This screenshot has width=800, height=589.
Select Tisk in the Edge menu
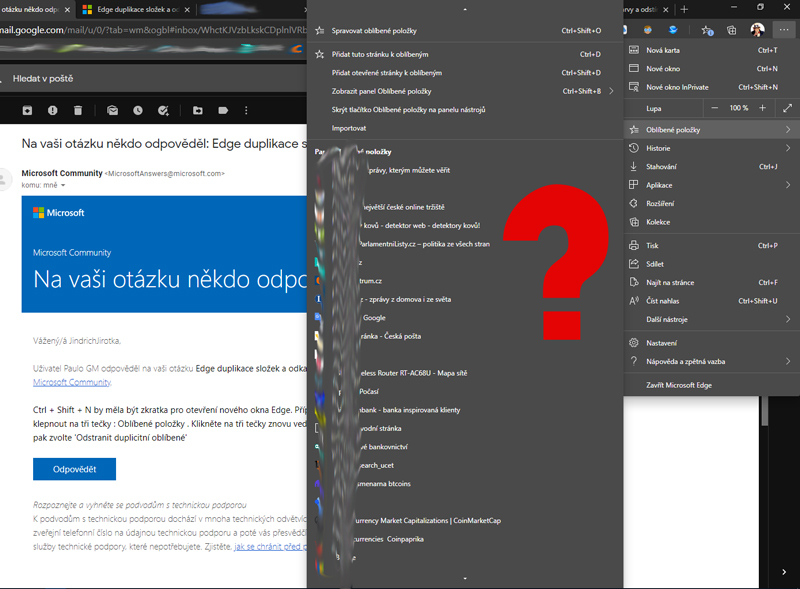click(x=712, y=246)
